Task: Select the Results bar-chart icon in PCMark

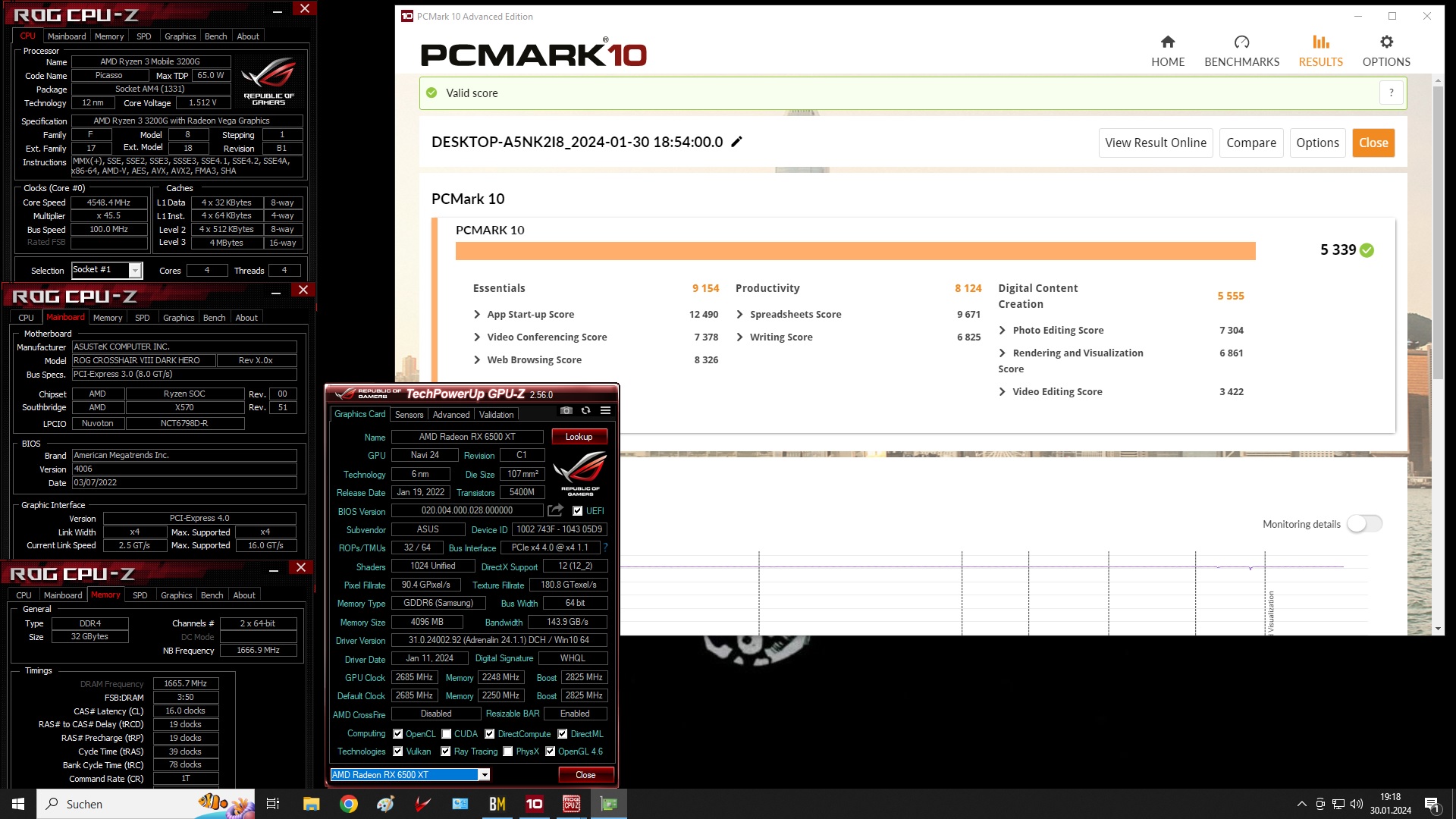Action: [x=1320, y=42]
